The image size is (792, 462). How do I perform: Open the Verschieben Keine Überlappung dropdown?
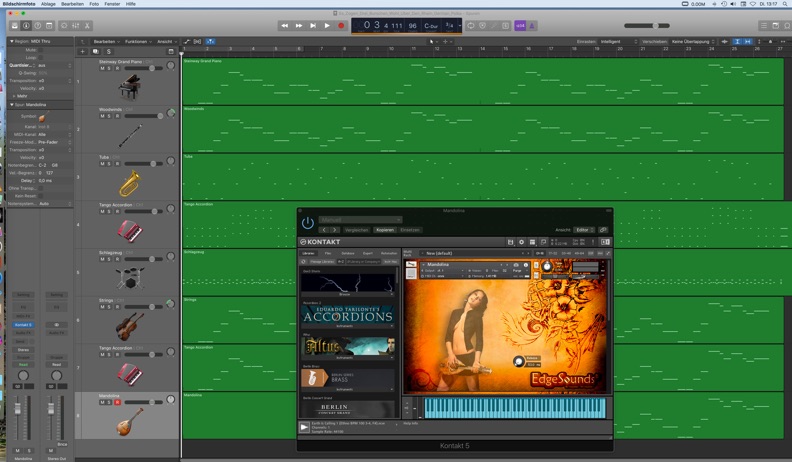693,41
